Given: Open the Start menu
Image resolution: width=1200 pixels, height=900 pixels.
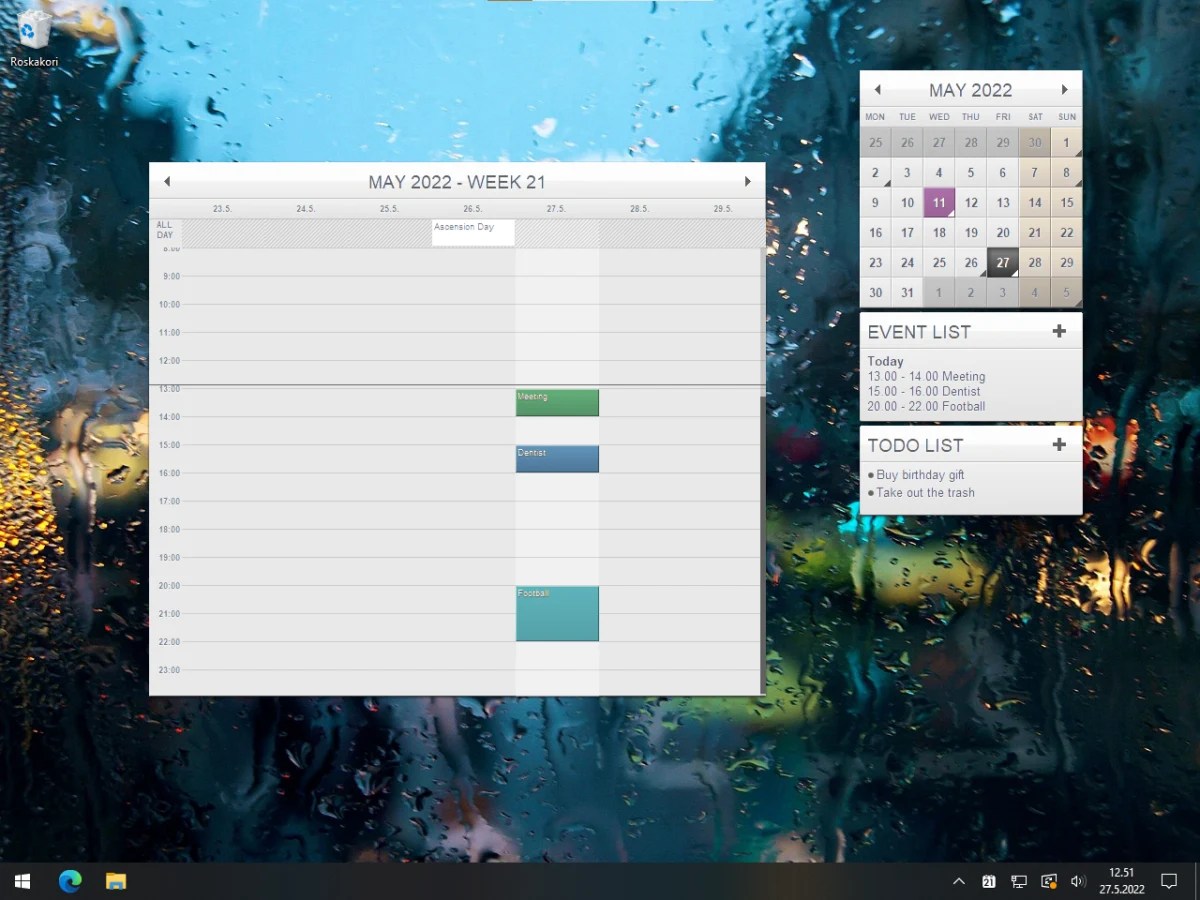Looking at the screenshot, I should 20,881.
